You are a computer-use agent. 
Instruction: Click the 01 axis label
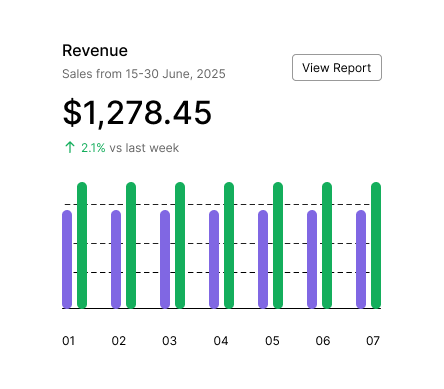(68, 341)
